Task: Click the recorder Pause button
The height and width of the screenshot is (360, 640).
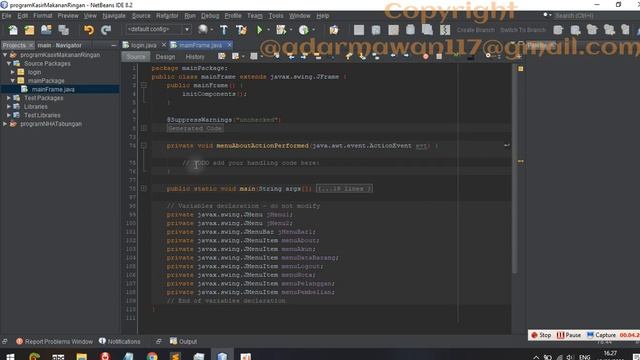Action: tap(569, 335)
